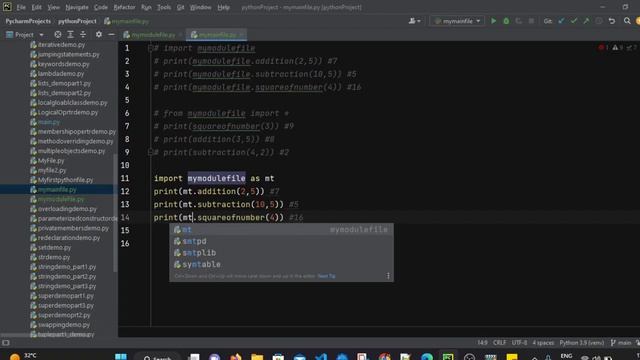The image size is (640, 360).
Task: Open the Git branch main popup
Action: click(x=621, y=343)
